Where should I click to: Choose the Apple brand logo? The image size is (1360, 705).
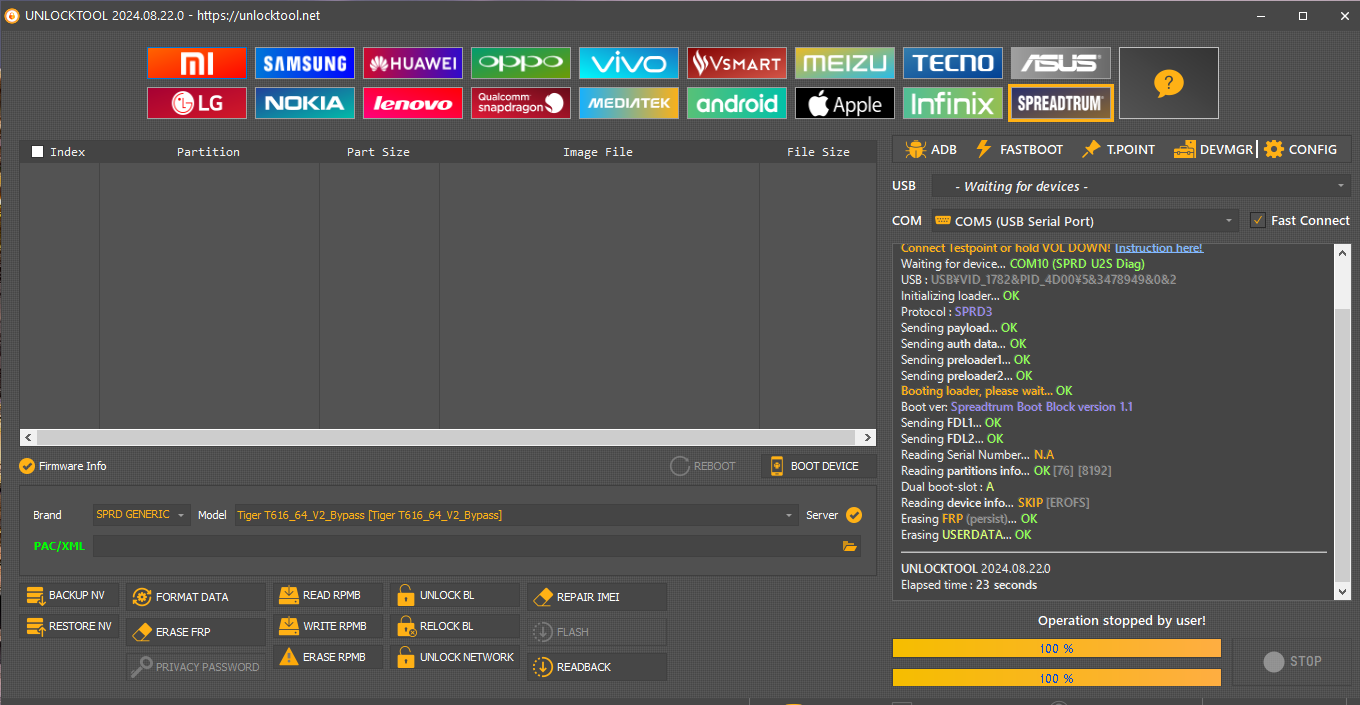click(844, 103)
